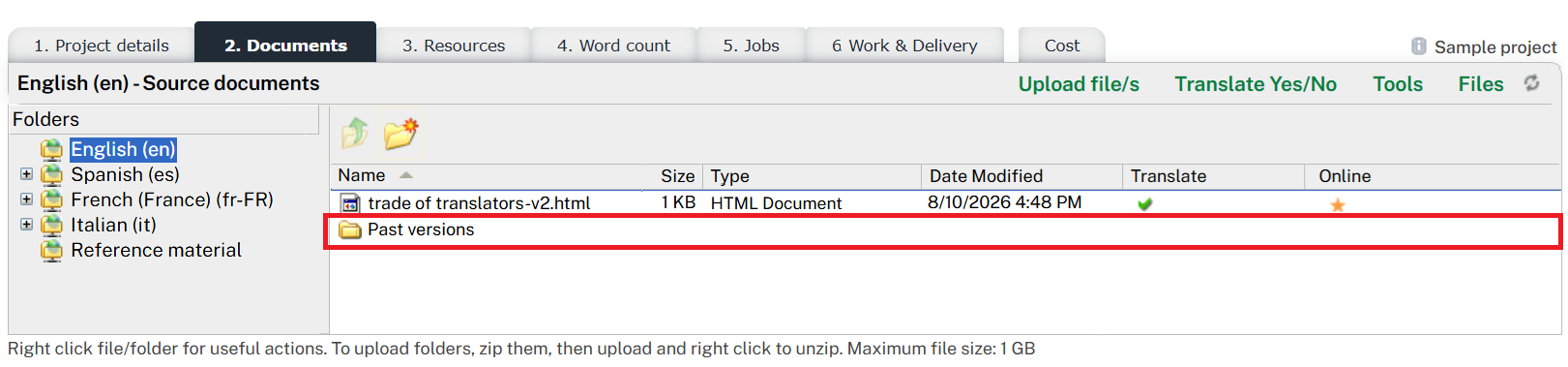The height and width of the screenshot is (367, 1568).
Task: Open the Files menu link
Action: 1481,84
